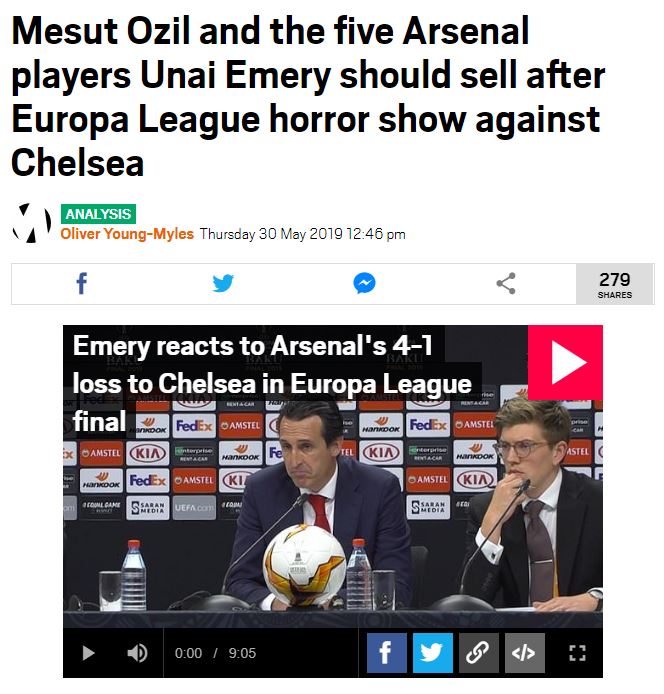
Task: Click Facebook button in video player bar
Action: [386, 653]
